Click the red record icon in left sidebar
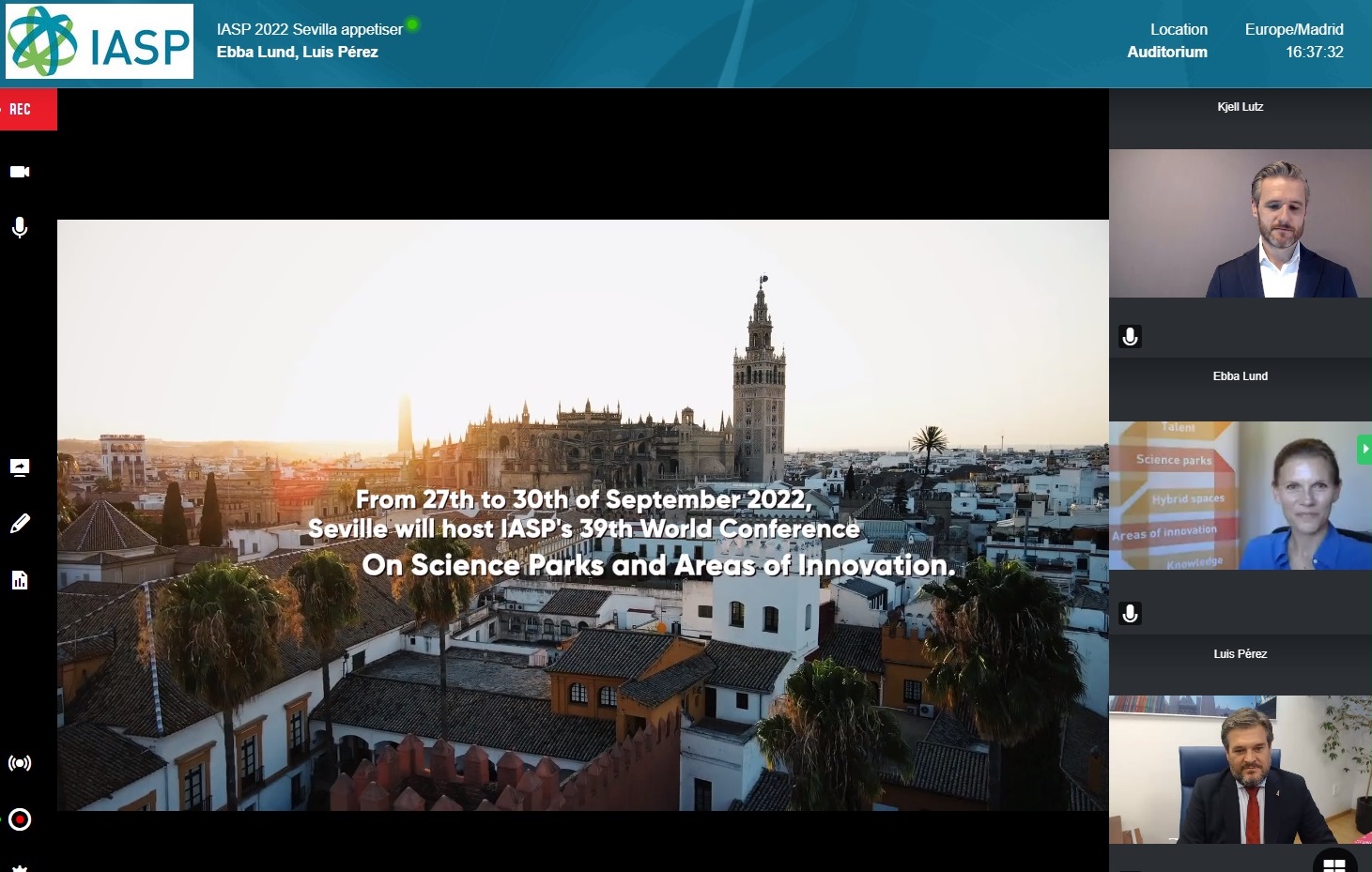This screenshot has width=1372, height=872. [20, 819]
